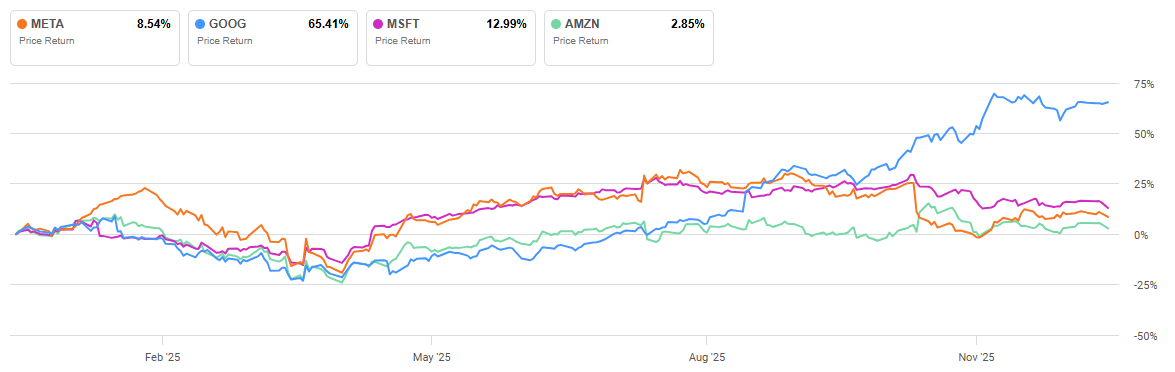Click the magenta MSFT legend dot

coord(379,24)
